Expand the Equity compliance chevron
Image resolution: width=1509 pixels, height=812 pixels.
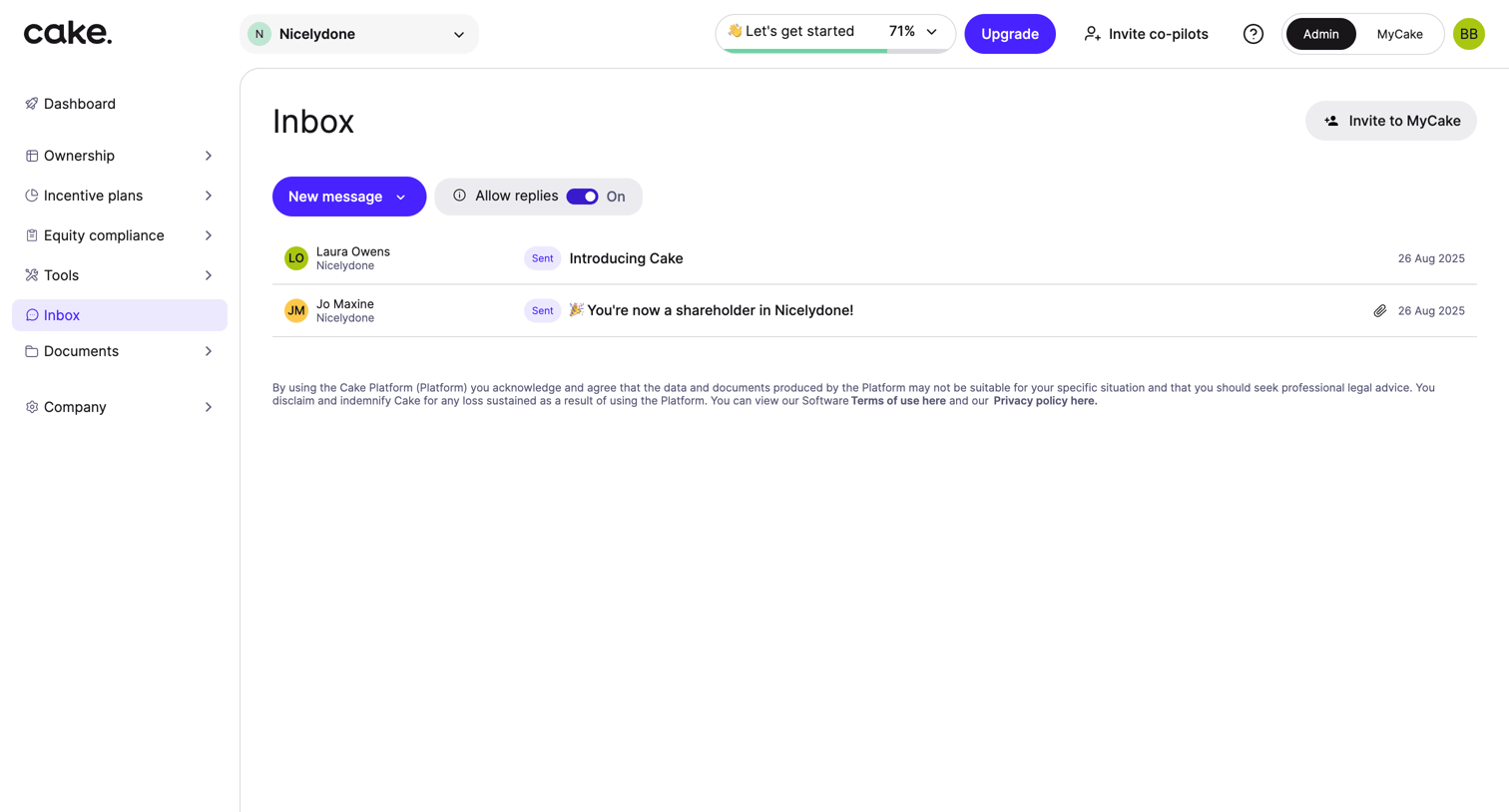tap(209, 235)
